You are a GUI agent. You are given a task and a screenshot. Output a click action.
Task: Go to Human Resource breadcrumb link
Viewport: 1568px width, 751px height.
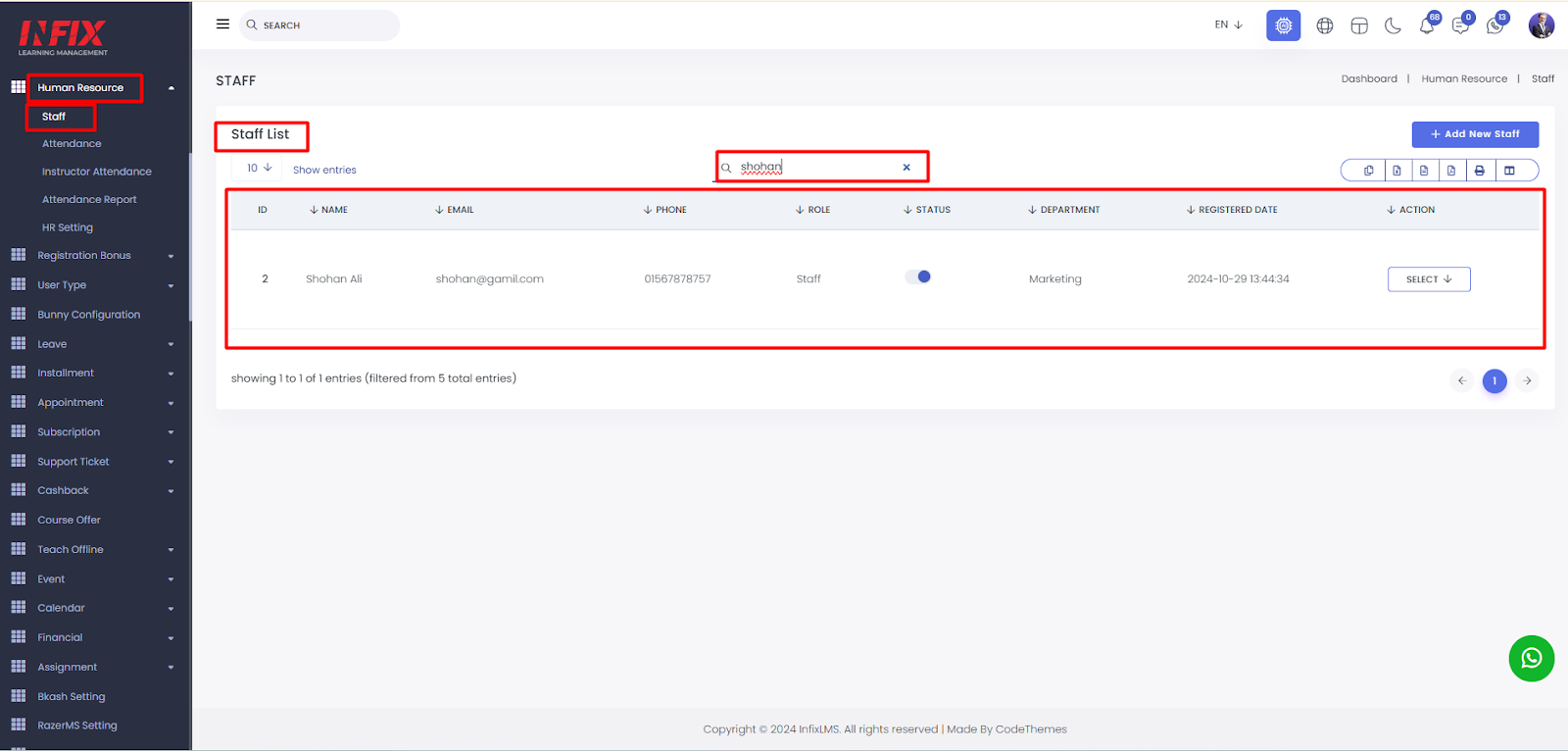1464,78
